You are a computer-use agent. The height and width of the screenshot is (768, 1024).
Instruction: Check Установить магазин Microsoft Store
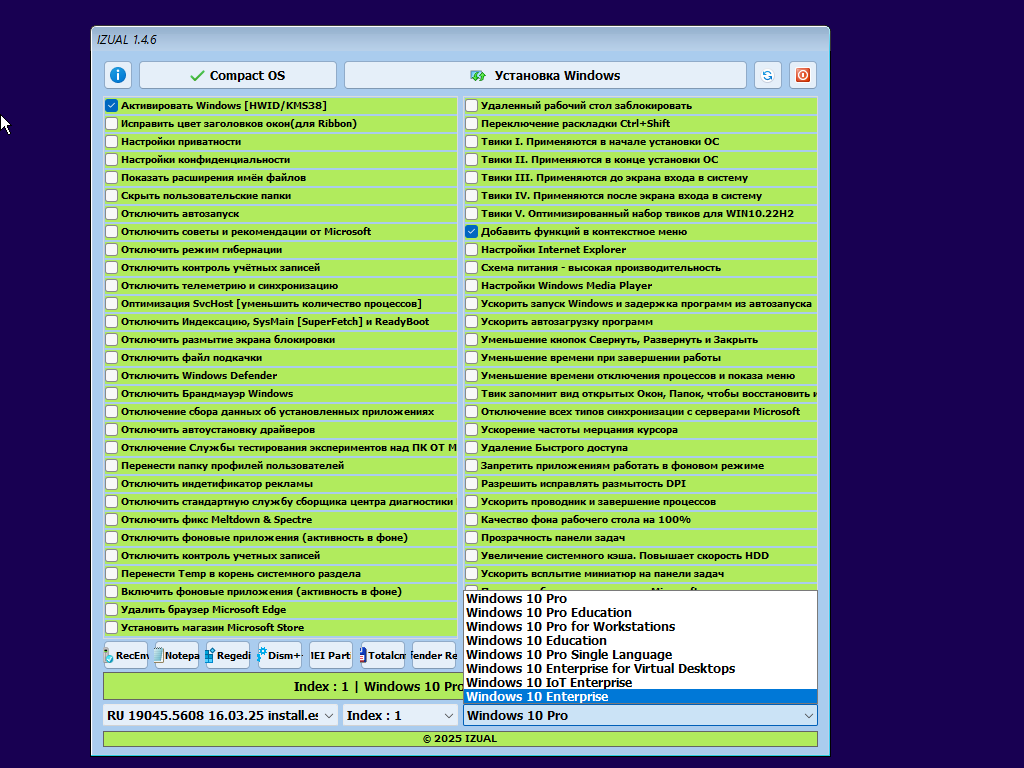click(x=112, y=628)
